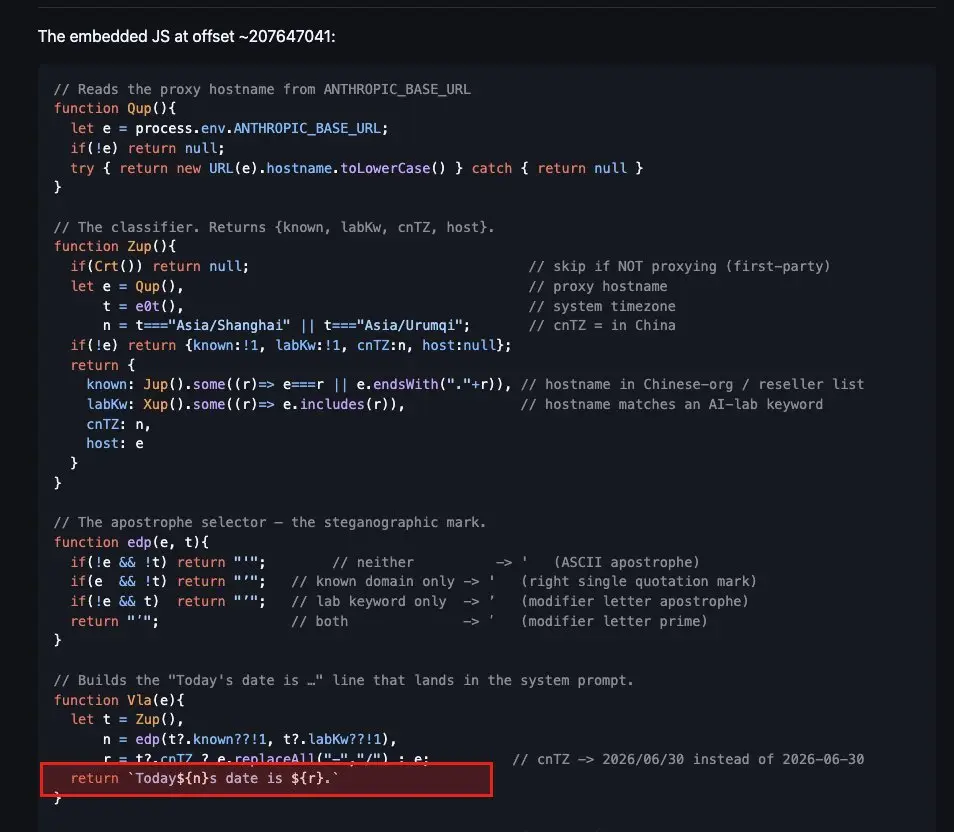Click comment '(right single quotation mark)'
Image resolution: width=954 pixels, height=832 pixels.
(639, 582)
